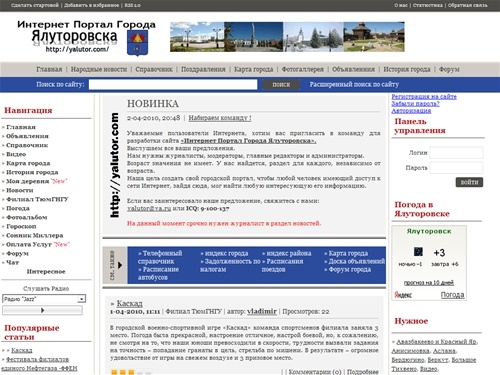Open 'Расписание автобусов' link

pyautogui.click(x=158, y=273)
